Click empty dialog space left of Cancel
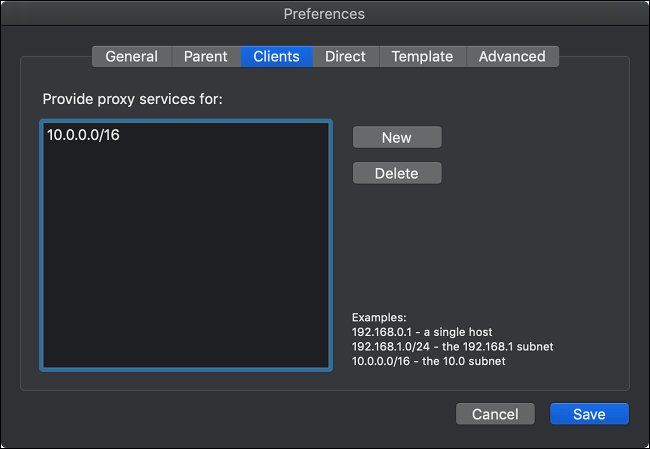Image resolution: width=650 pixels, height=449 pixels. 250,414
